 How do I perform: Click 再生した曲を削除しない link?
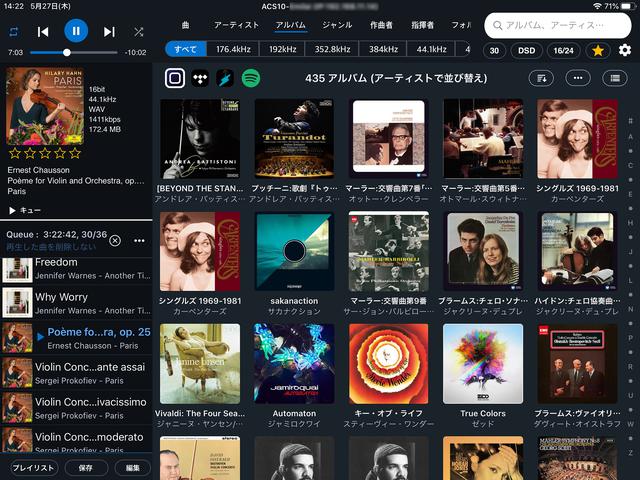click(51, 247)
